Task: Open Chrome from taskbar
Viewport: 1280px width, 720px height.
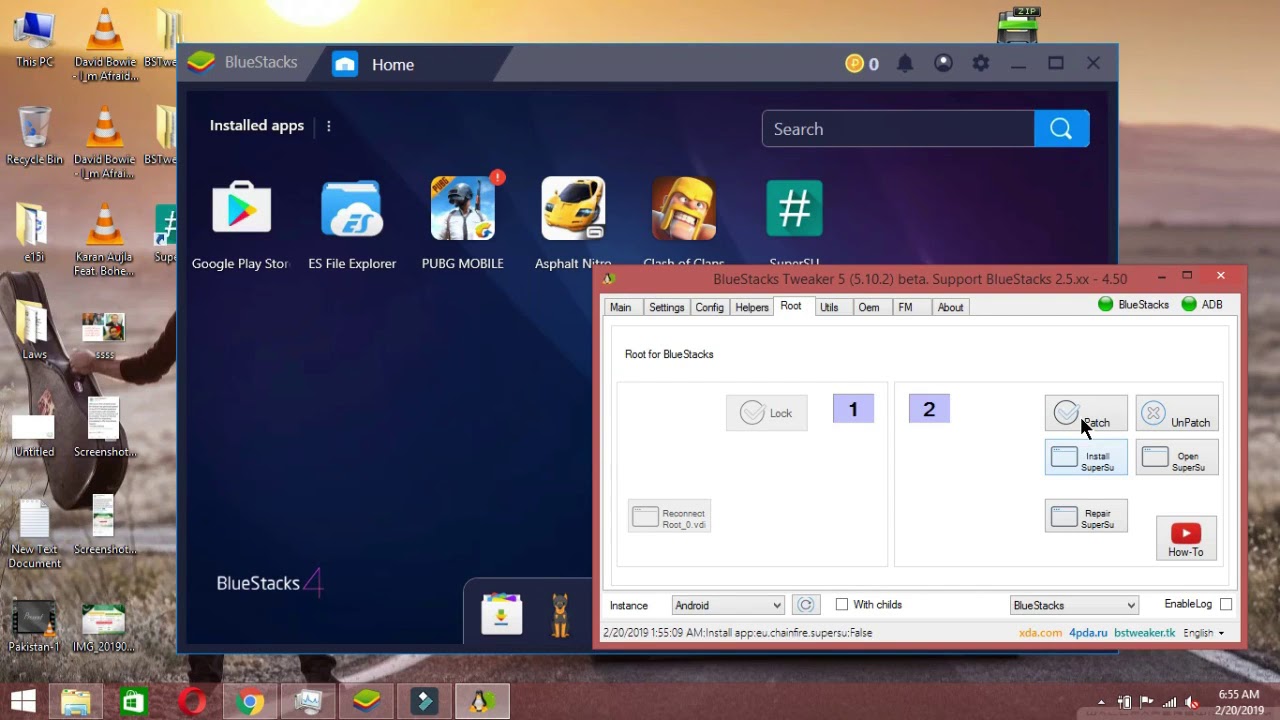Action: [x=250, y=701]
